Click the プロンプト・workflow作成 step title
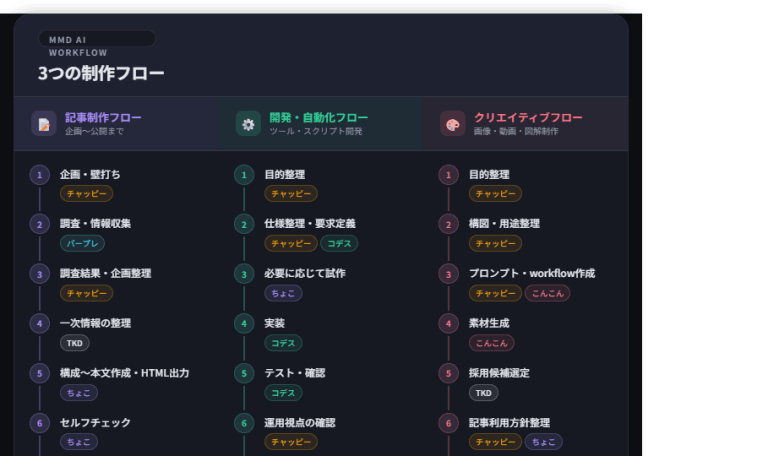The height and width of the screenshot is (456, 768). pyautogui.click(x=532, y=273)
